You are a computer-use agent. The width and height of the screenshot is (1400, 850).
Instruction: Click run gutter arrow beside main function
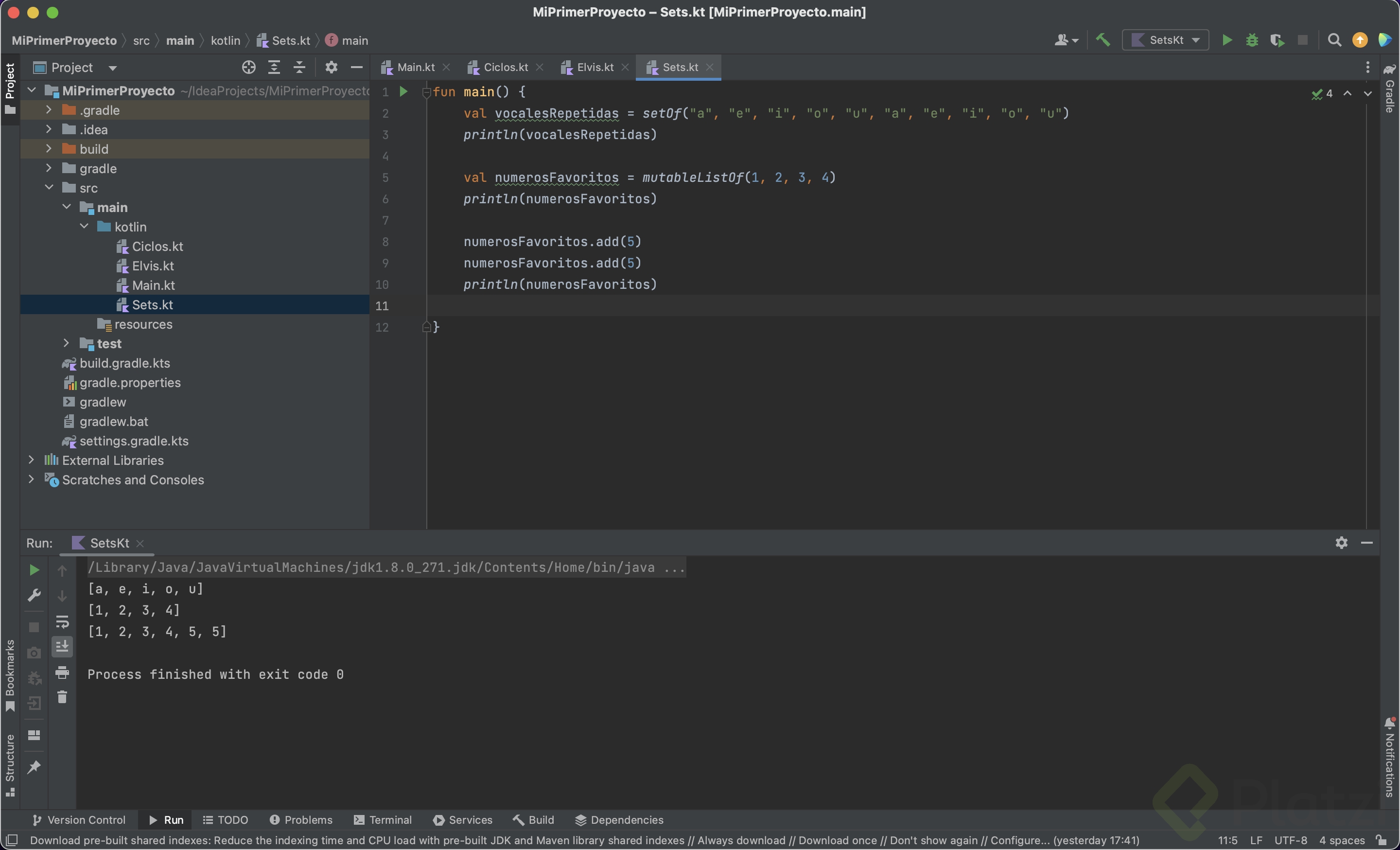pos(403,91)
